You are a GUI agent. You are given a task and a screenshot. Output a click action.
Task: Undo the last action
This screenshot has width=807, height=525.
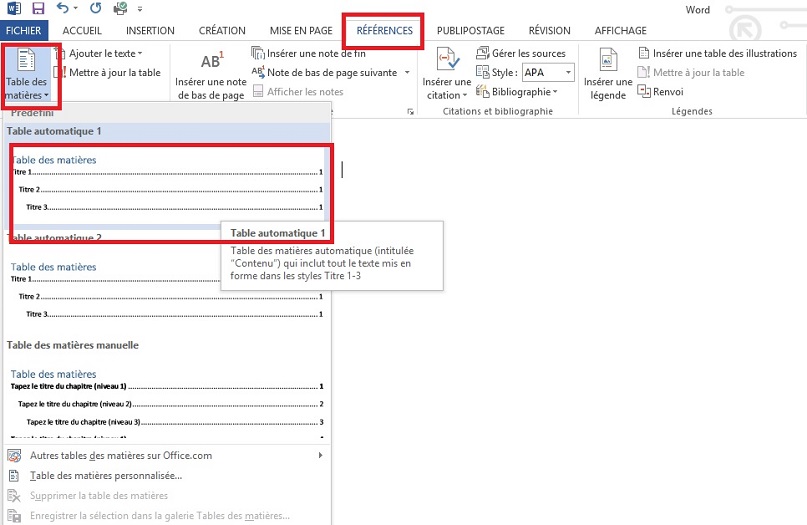63,8
